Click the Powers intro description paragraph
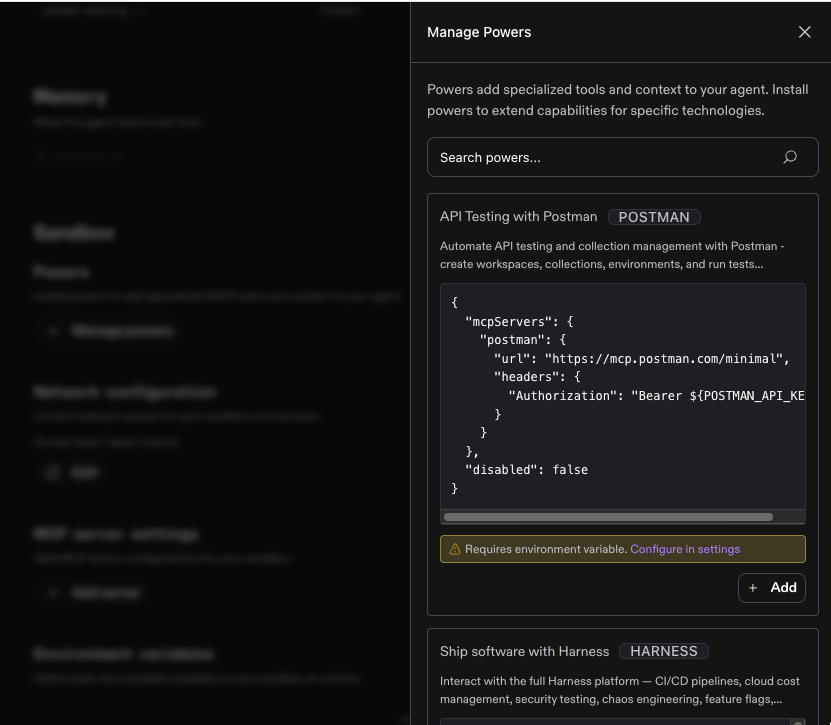831x725 pixels. pos(617,100)
